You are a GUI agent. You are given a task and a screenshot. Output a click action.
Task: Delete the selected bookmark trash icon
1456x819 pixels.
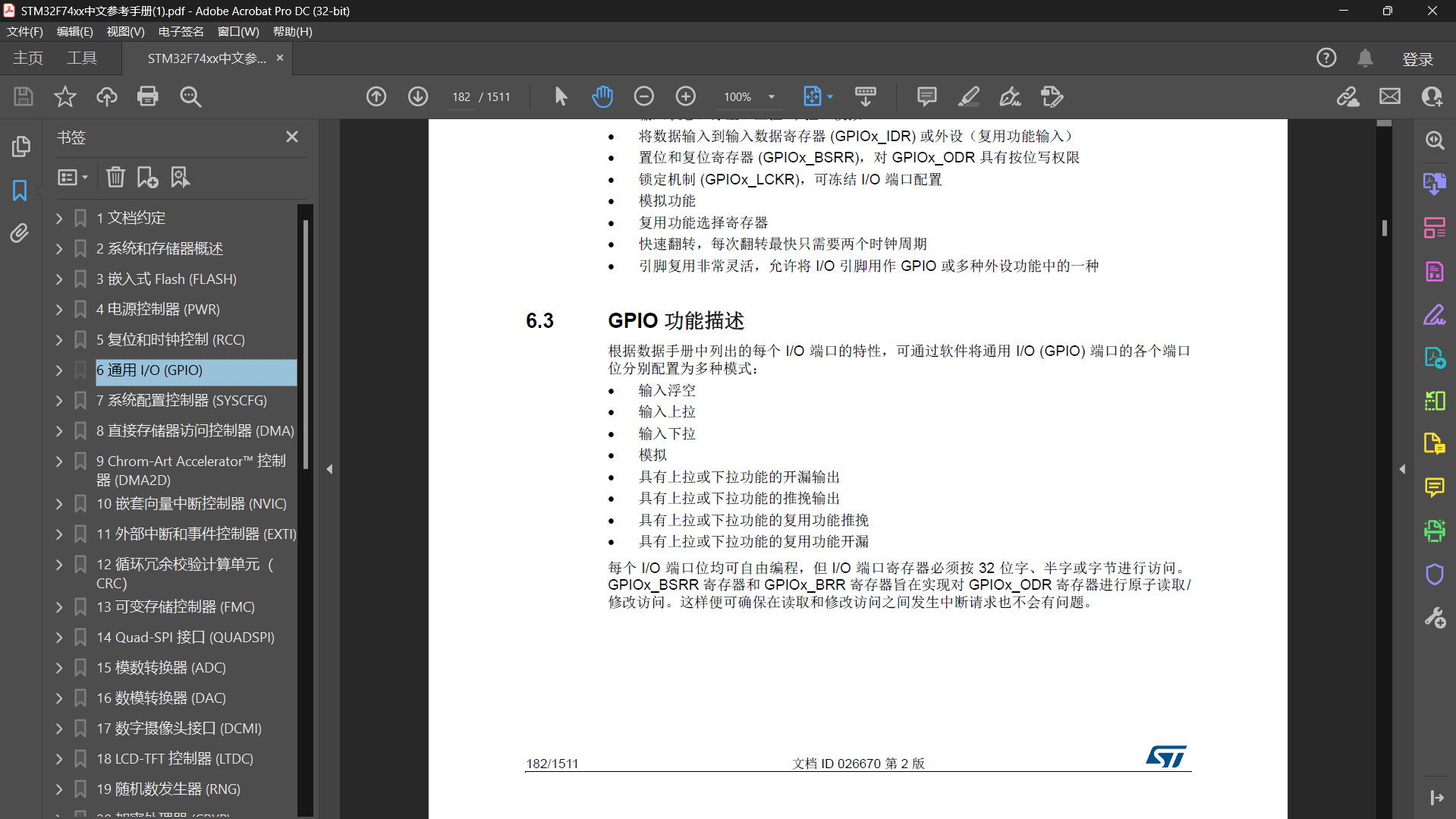pyautogui.click(x=115, y=177)
